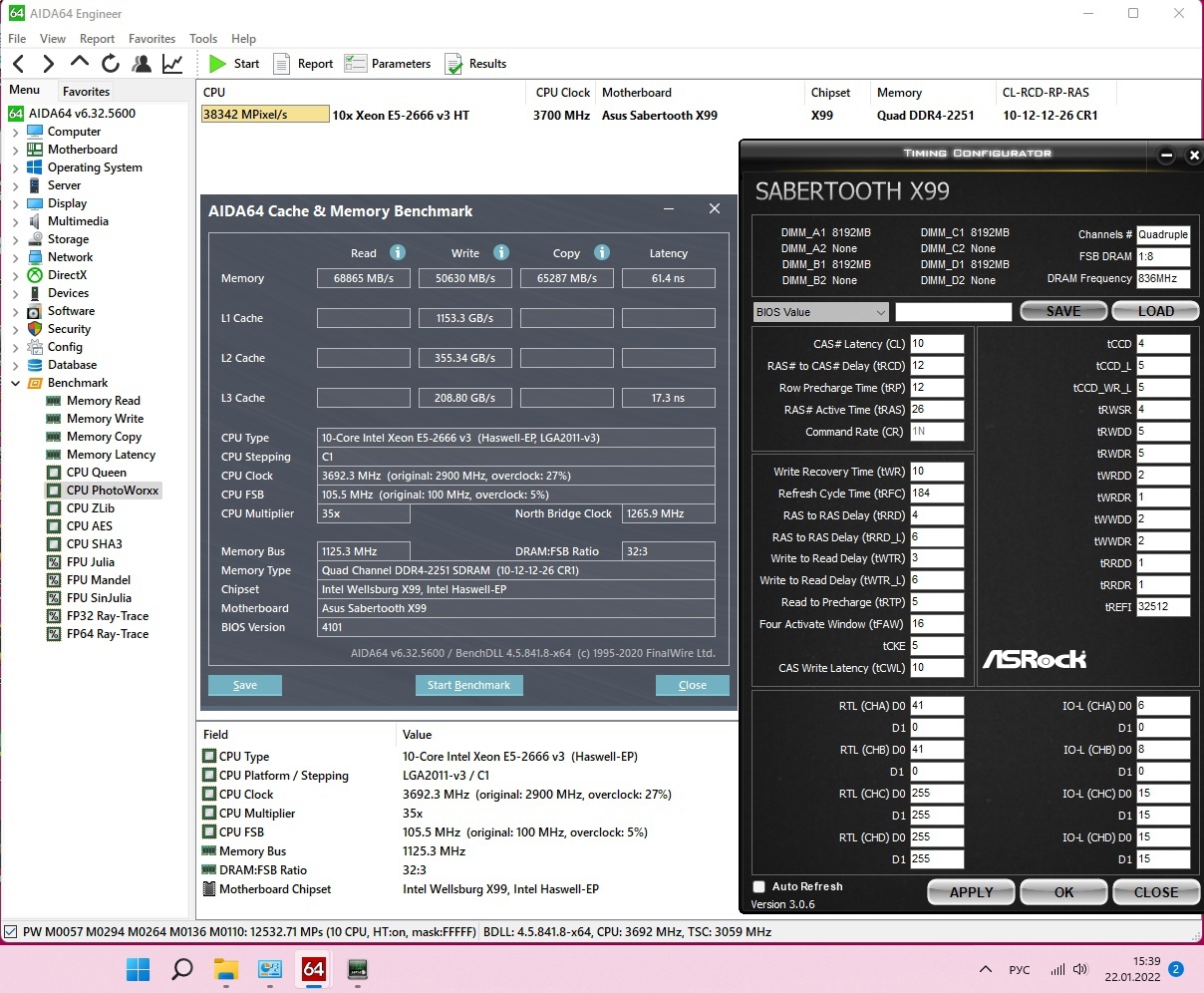Expand the Operating System tree node
Screen dimensions: 1204x993
(x=15, y=167)
